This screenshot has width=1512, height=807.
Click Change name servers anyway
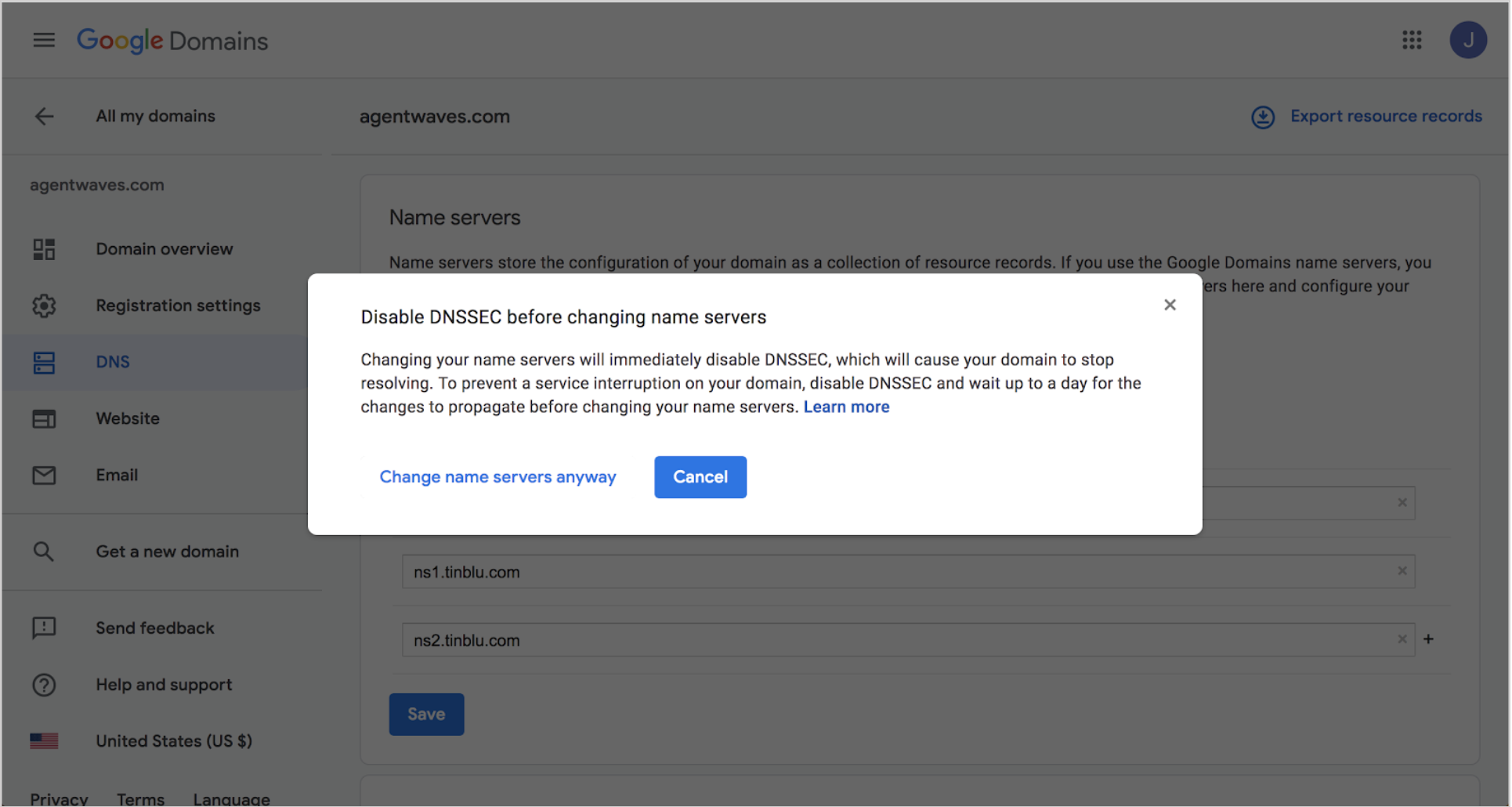point(497,477)
